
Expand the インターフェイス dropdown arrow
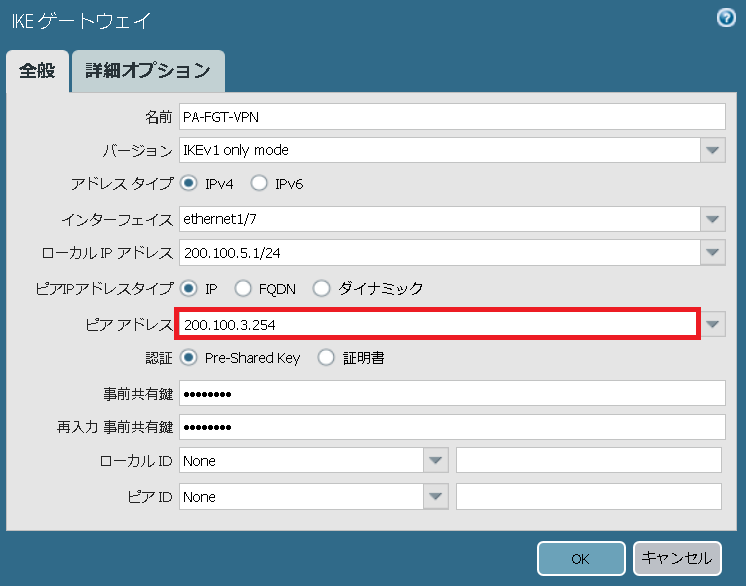click(x=712, y=219)
